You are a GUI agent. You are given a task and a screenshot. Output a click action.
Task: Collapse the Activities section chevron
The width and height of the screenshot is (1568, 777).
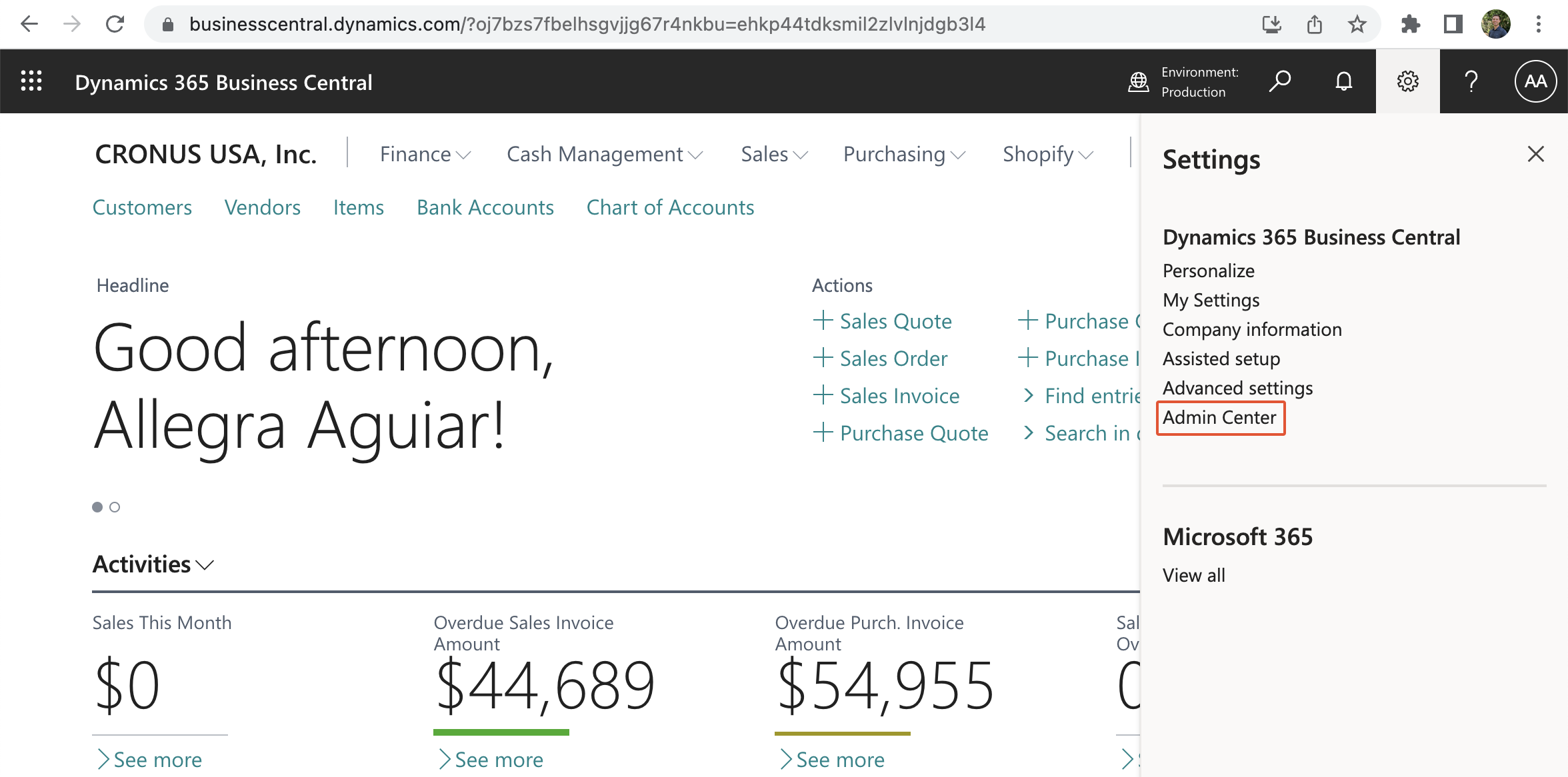pos(205,565)
